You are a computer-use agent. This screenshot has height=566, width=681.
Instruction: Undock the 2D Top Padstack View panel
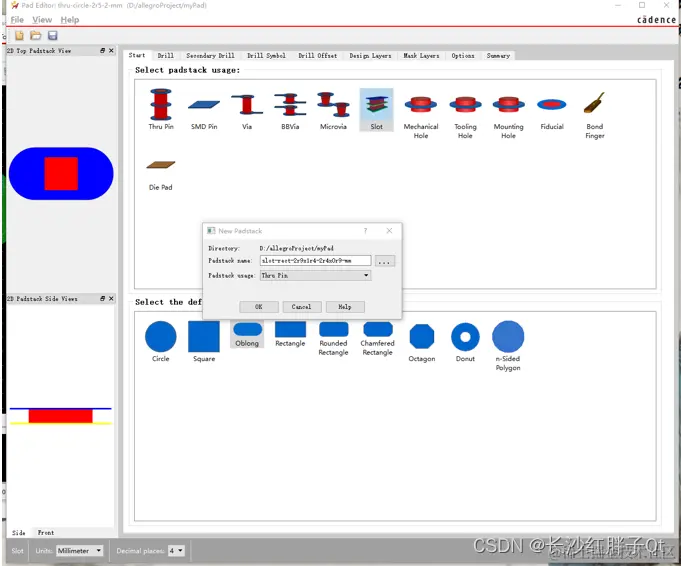click(x=102, y=50)
